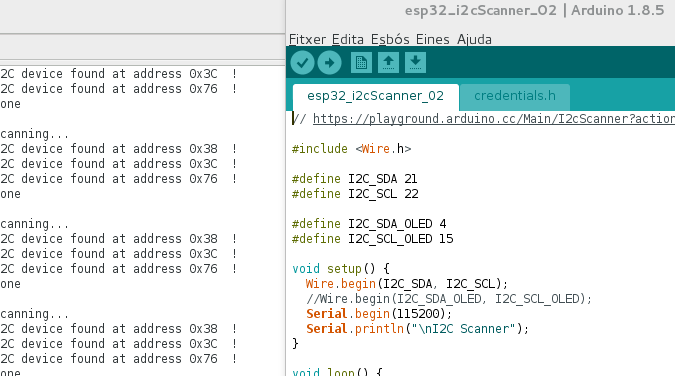Open the Eines menu
This screenshot has width=675, height=376.
[x=433, y=39]
